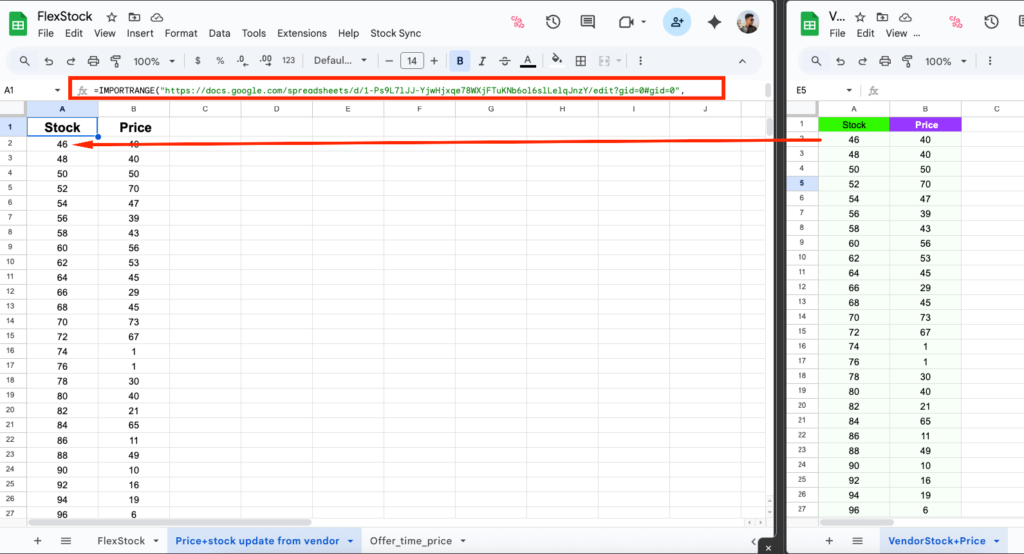Open Format menu in FlexStock

[181, 33]
